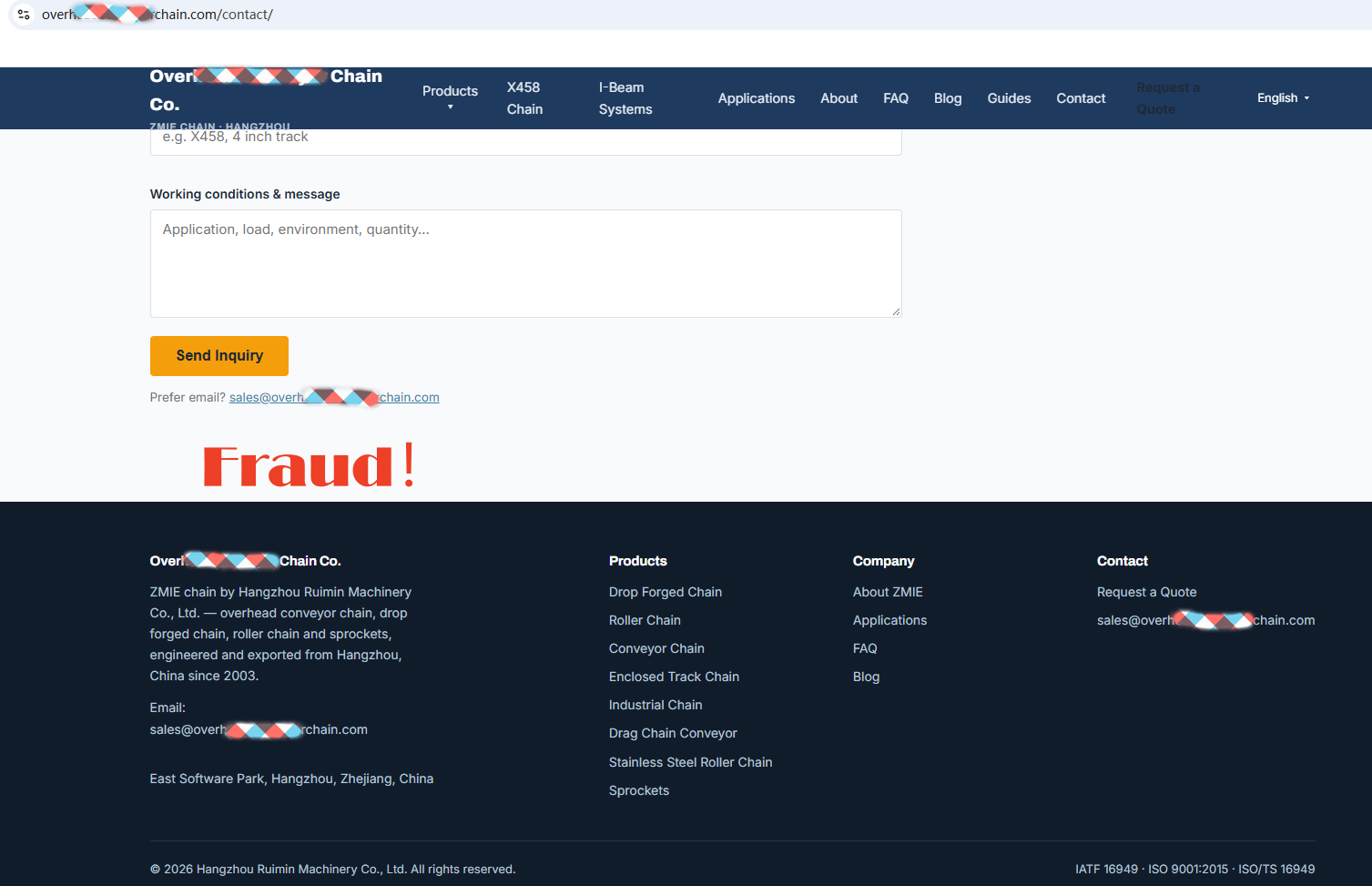
Task: Open Applications in the top navigation bar
Action: click(x=757, y=98)
